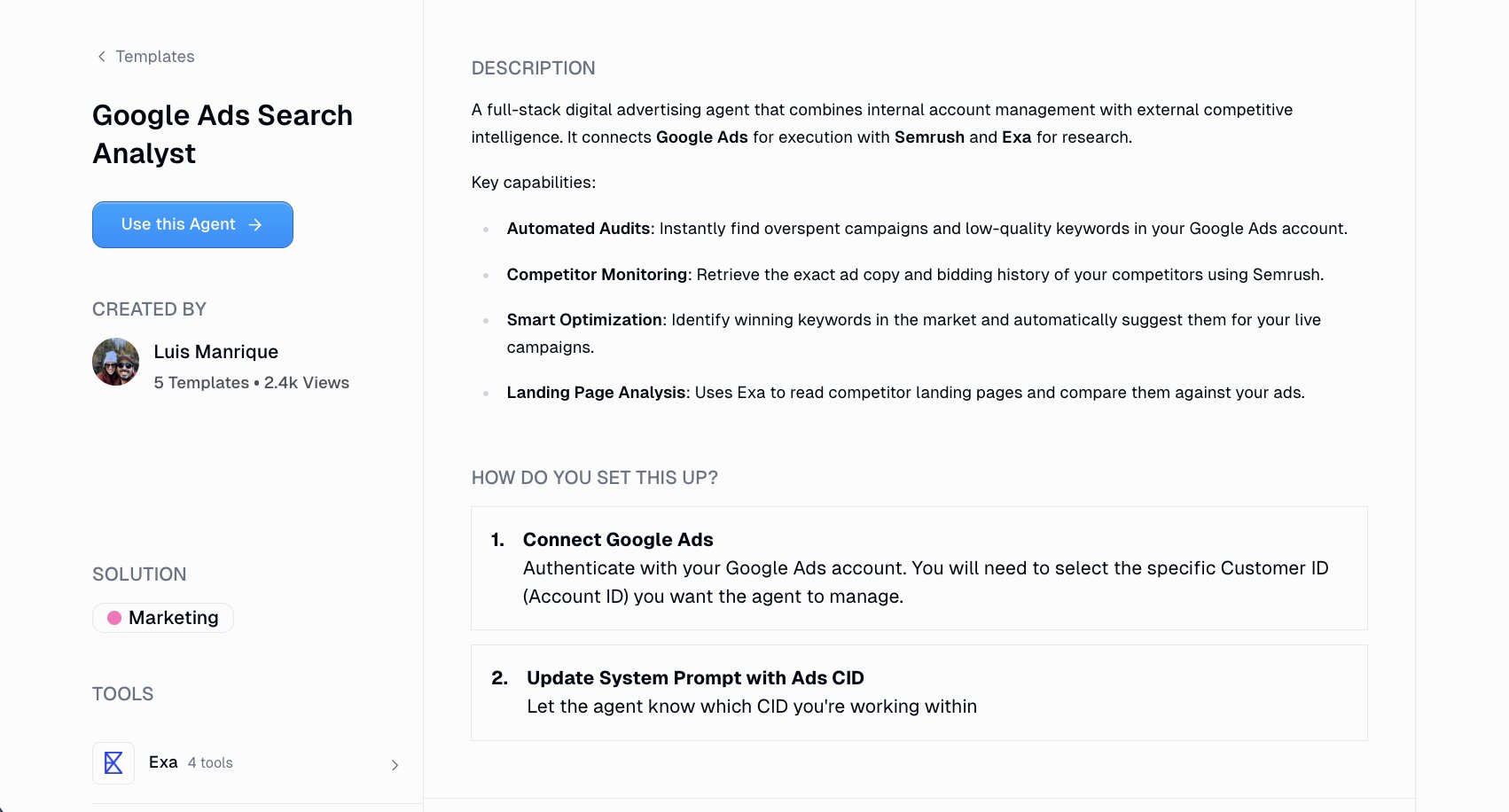
Task: Click the HOW DO YOU SET THIS UP heading
Action: point(593,477)
